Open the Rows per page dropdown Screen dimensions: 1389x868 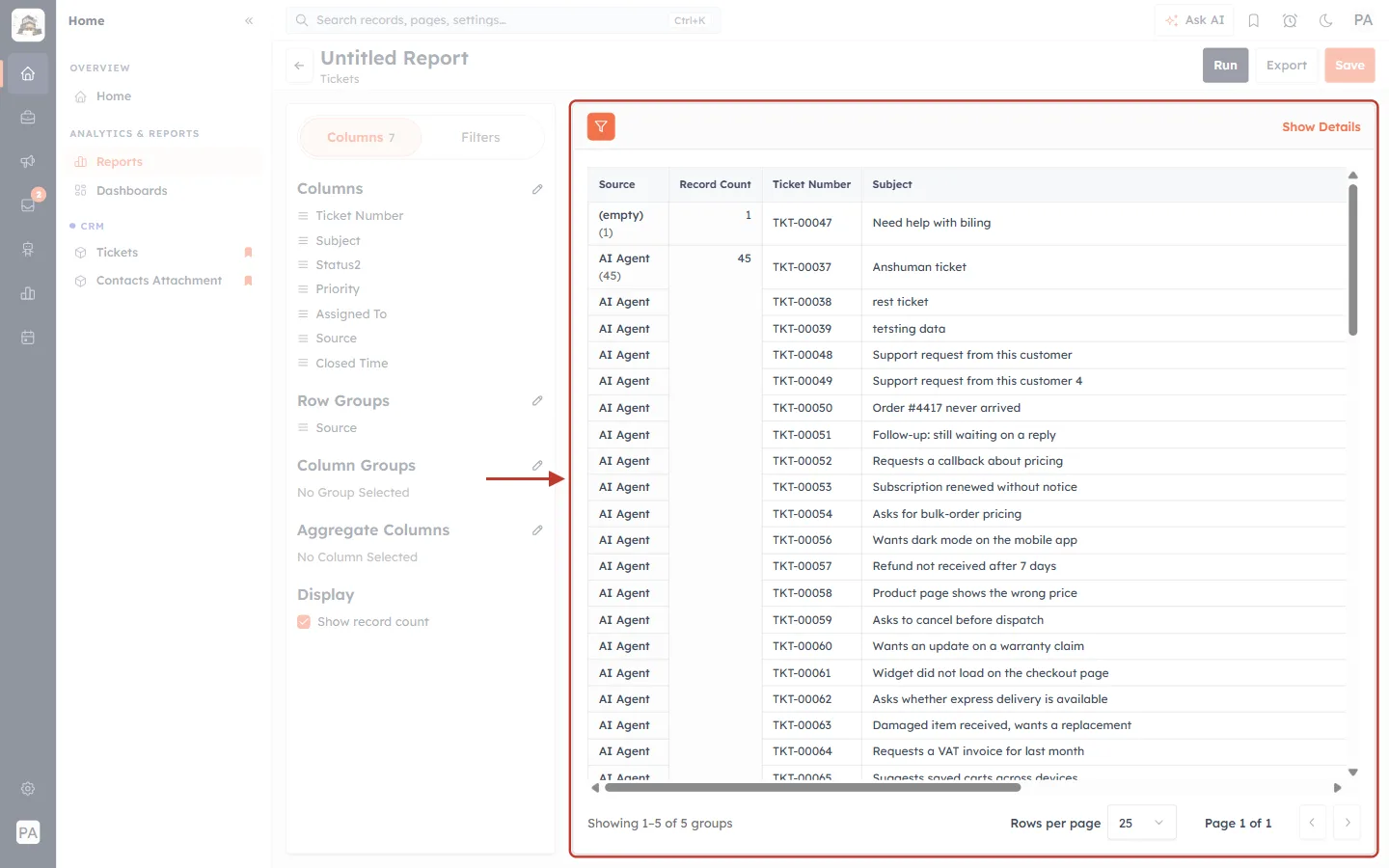pyautogui.click(x=1142, y=823)
